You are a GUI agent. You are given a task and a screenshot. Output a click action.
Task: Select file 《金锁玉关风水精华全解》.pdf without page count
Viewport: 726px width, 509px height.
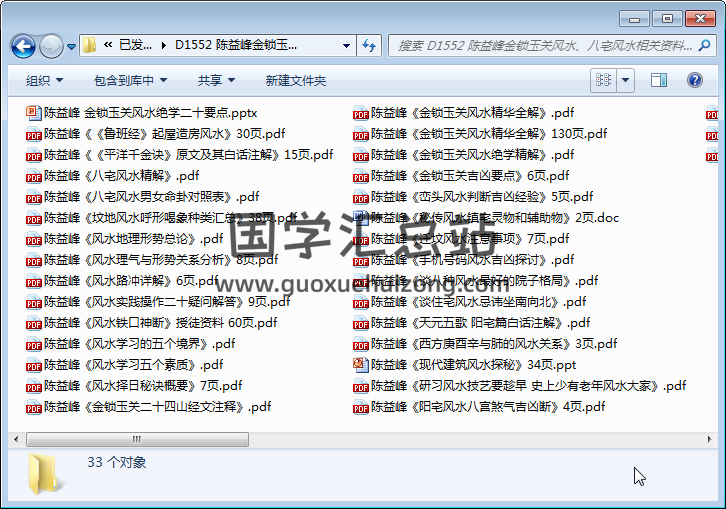tap(463, 113)
